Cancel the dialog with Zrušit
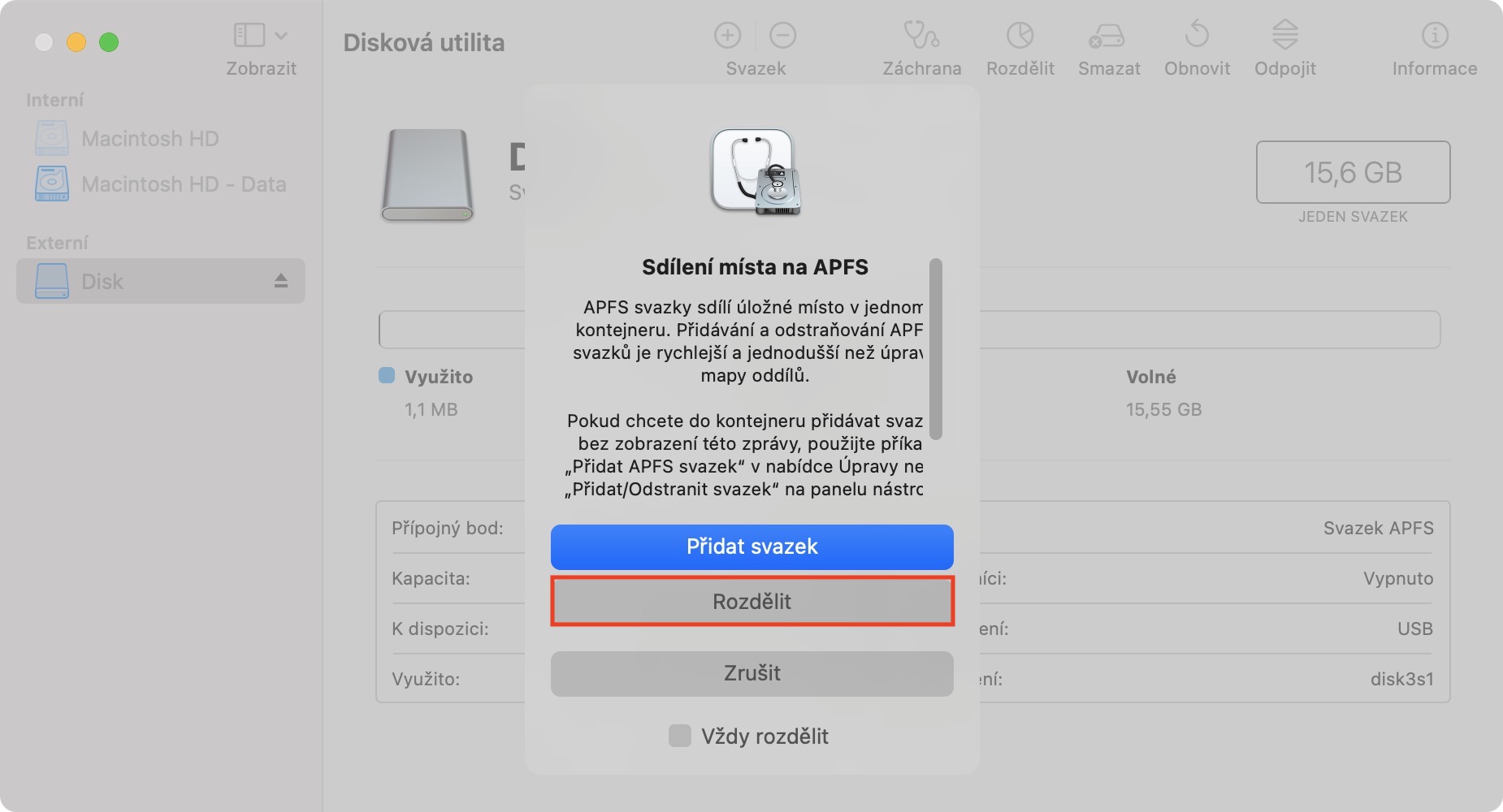Image resolution: width=1503 pixels, height=812 pixels. [751, 673]
